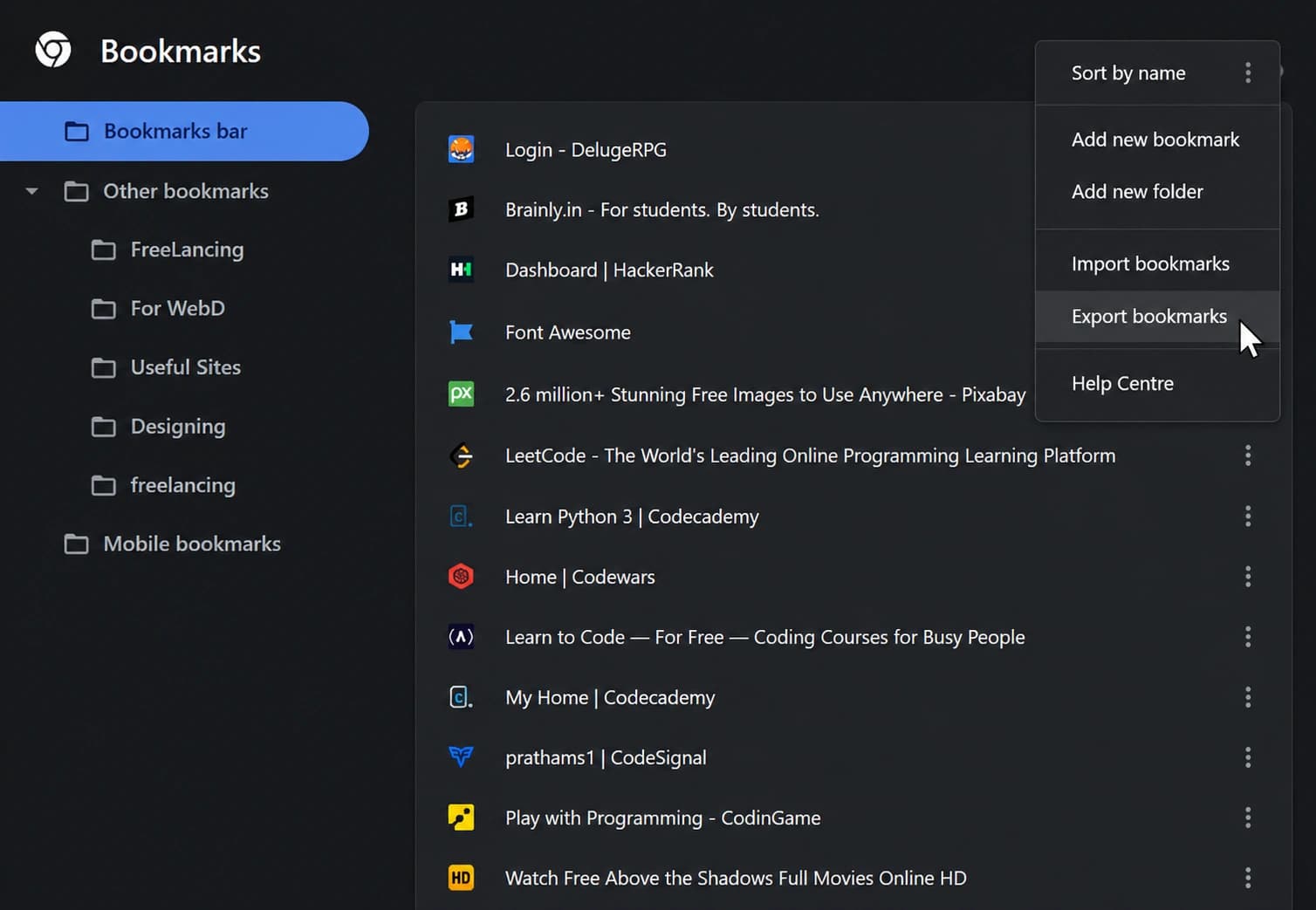
Task: Open the Useful Sites folder
Action: [x=186, y=367]
